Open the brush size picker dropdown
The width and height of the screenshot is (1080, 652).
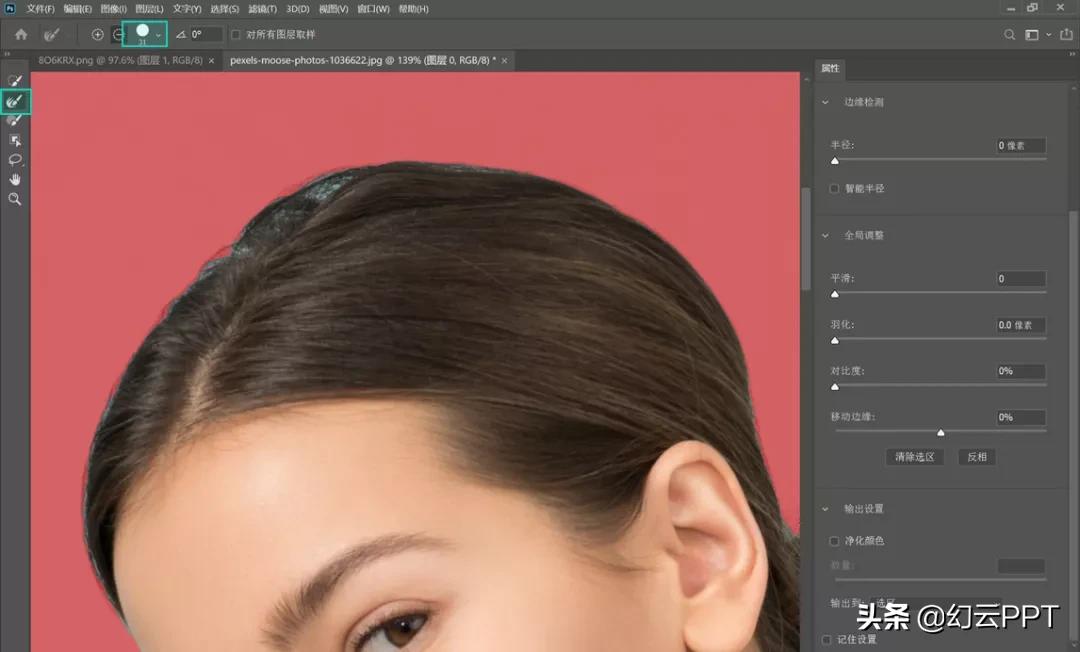pyautogui.click(x=158, y=34)
